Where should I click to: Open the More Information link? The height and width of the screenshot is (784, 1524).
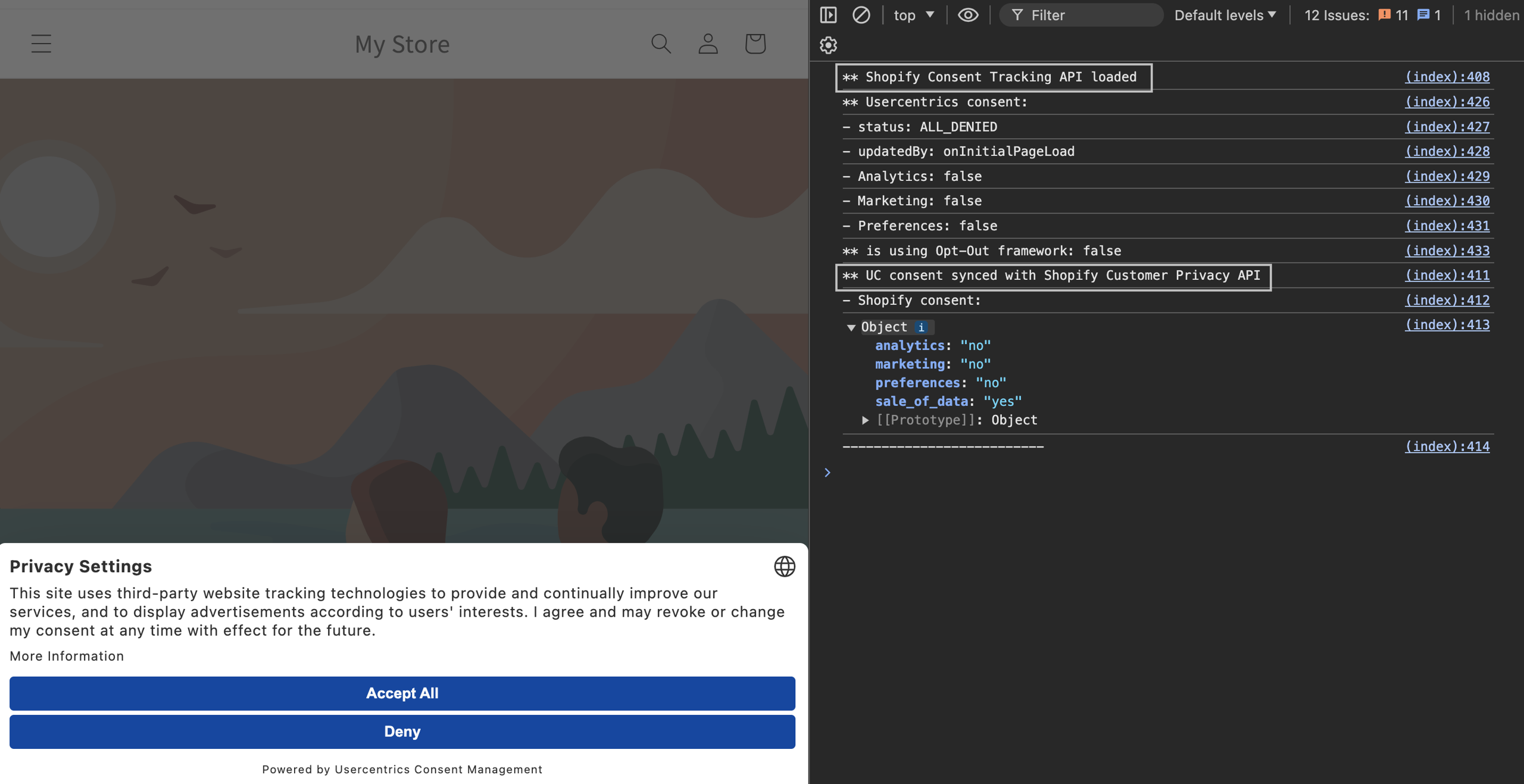(x=67, y=655)
